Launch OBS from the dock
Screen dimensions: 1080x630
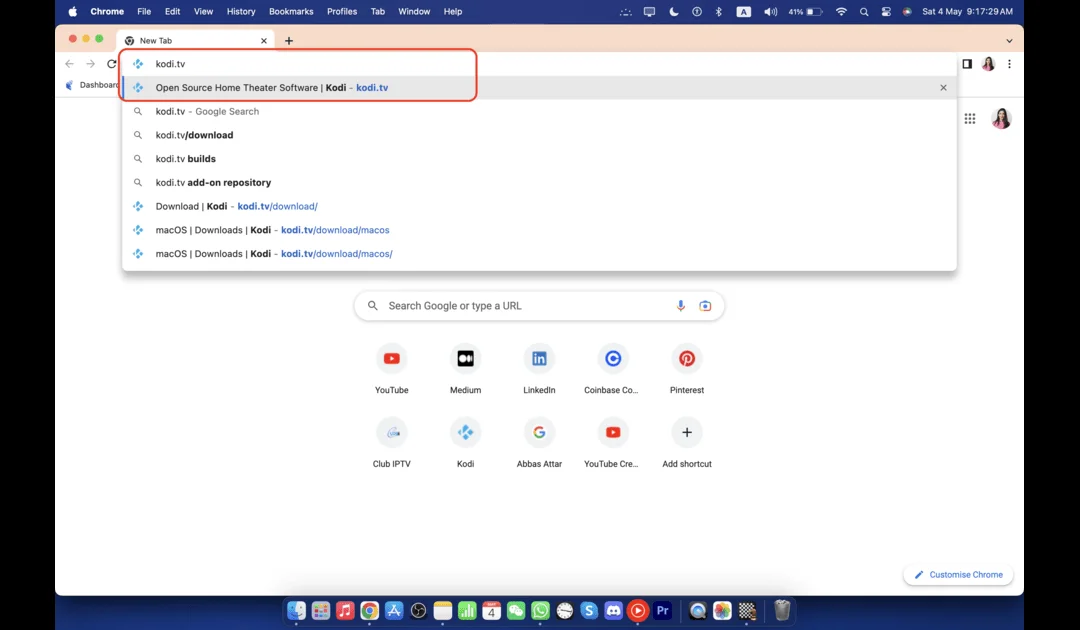418,610
